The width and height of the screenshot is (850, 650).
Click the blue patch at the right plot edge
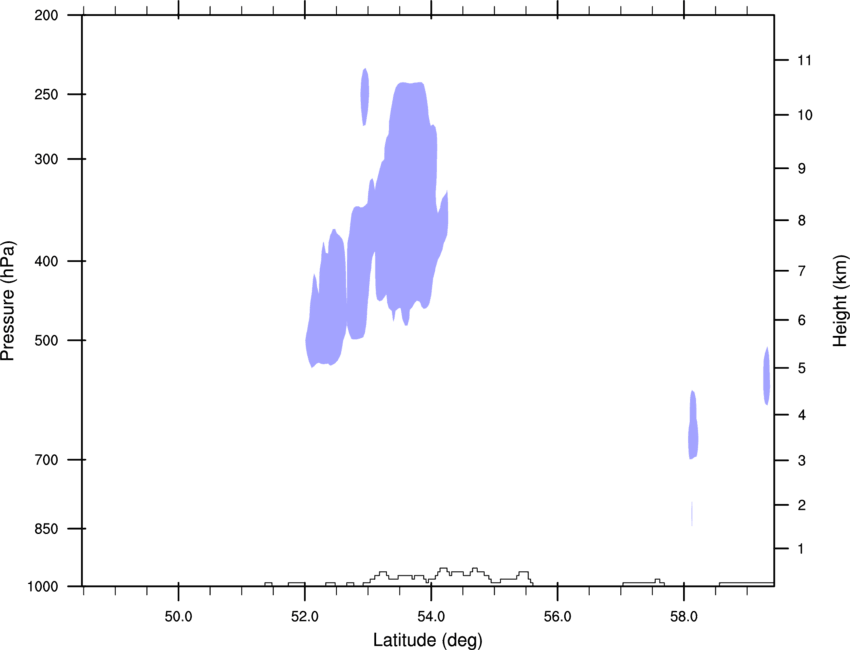tap(767, 376)
